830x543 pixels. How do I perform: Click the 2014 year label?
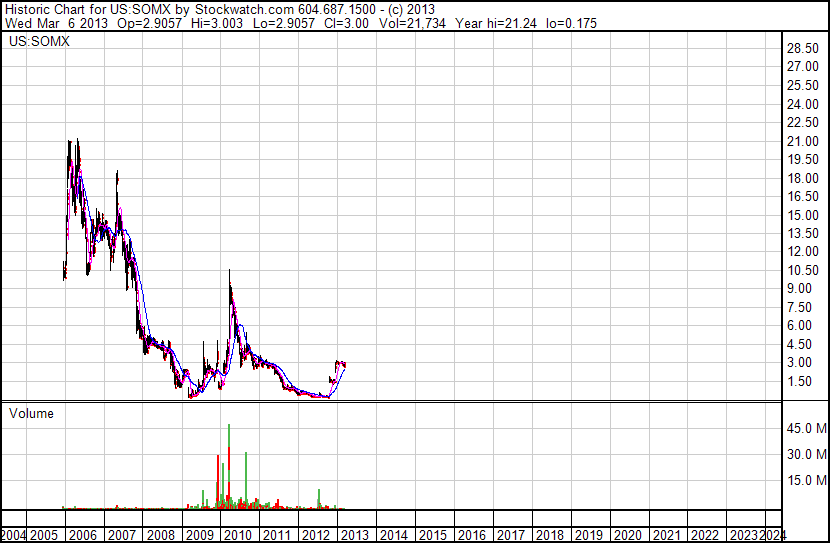(394, 535)
